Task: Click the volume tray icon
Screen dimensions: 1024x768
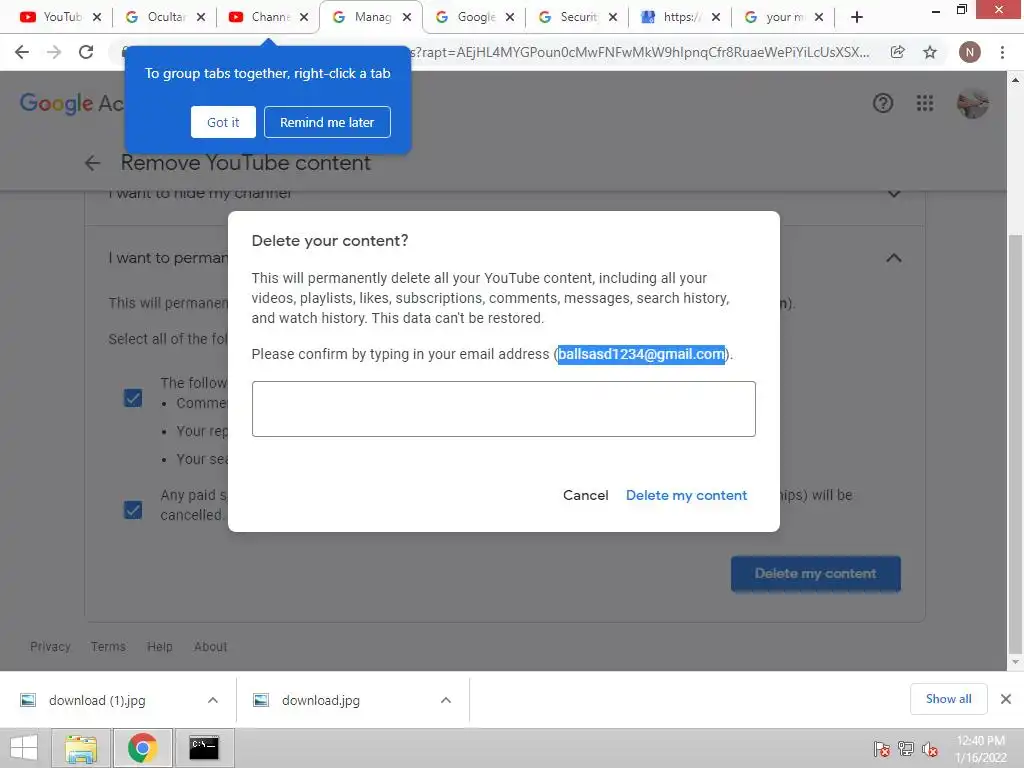Action: (x=930, y=749)
